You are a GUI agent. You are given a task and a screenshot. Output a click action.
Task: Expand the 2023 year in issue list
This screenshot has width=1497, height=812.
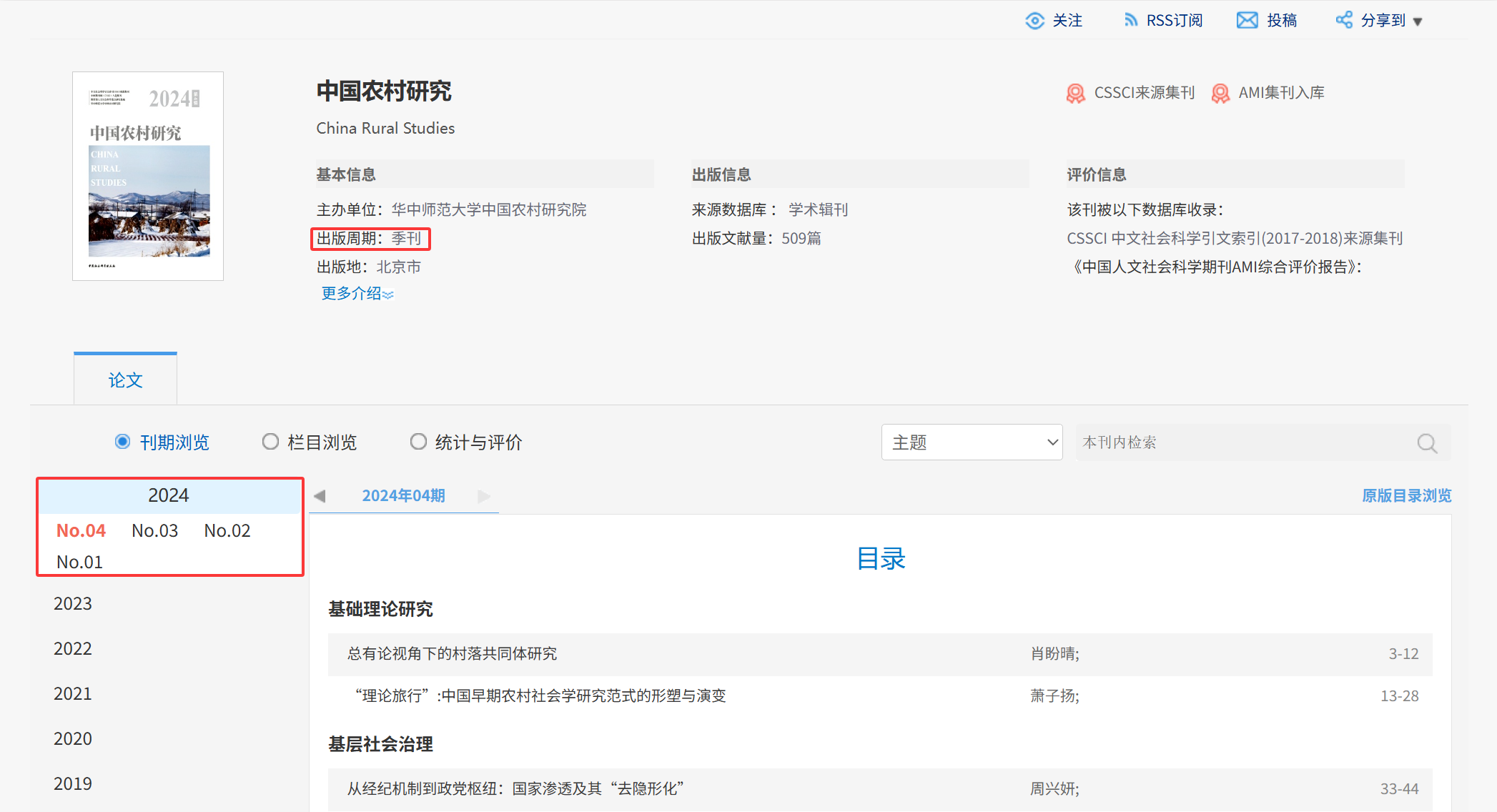click(x=73, y=604)
